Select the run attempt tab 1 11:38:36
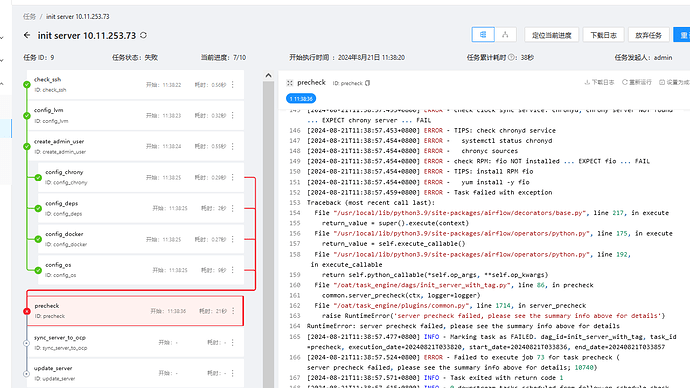 point(301,99)
